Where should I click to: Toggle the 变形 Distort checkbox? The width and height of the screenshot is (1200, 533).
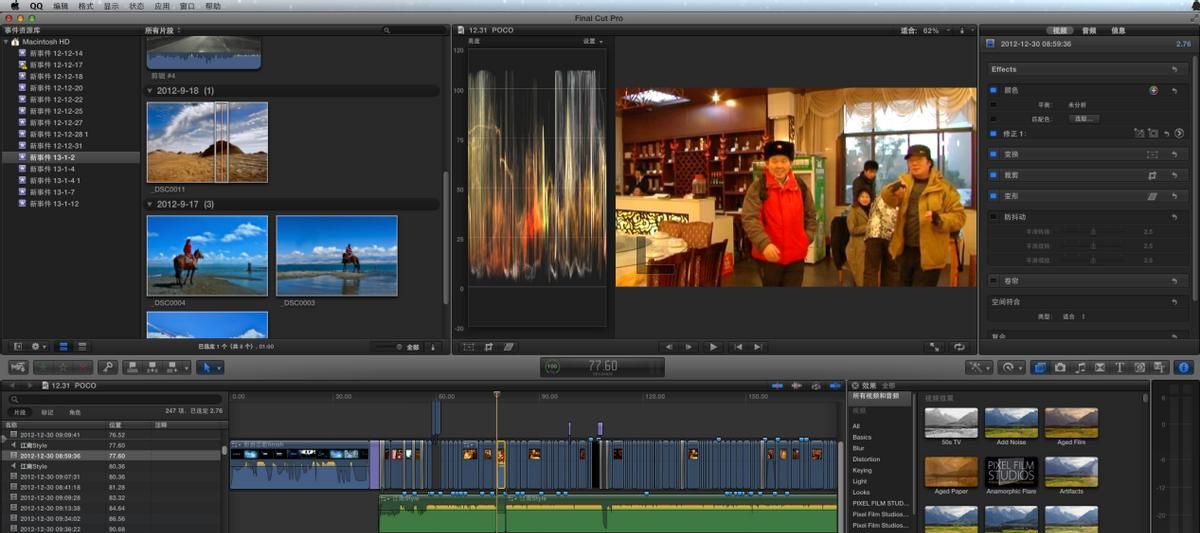coord(993,196)
